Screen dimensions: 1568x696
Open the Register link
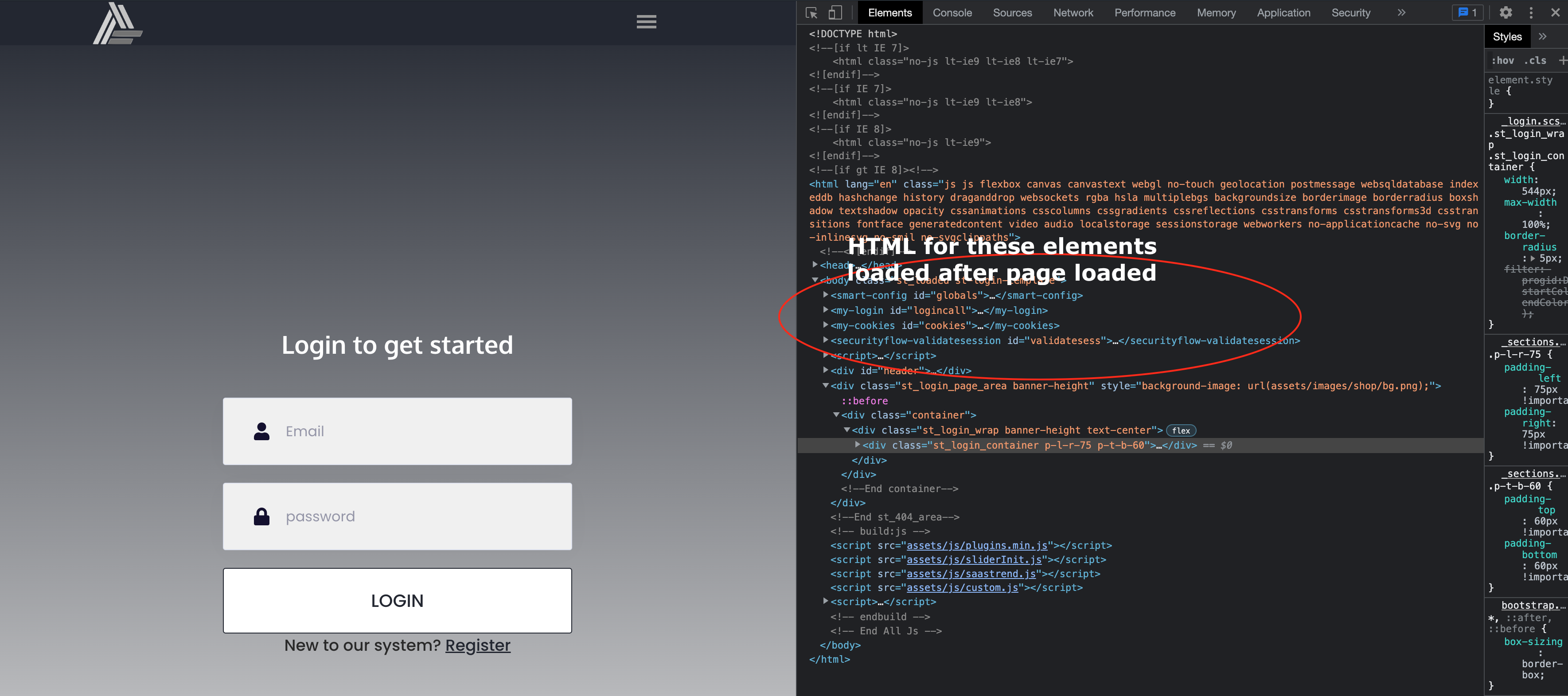[x=478, y=645]
